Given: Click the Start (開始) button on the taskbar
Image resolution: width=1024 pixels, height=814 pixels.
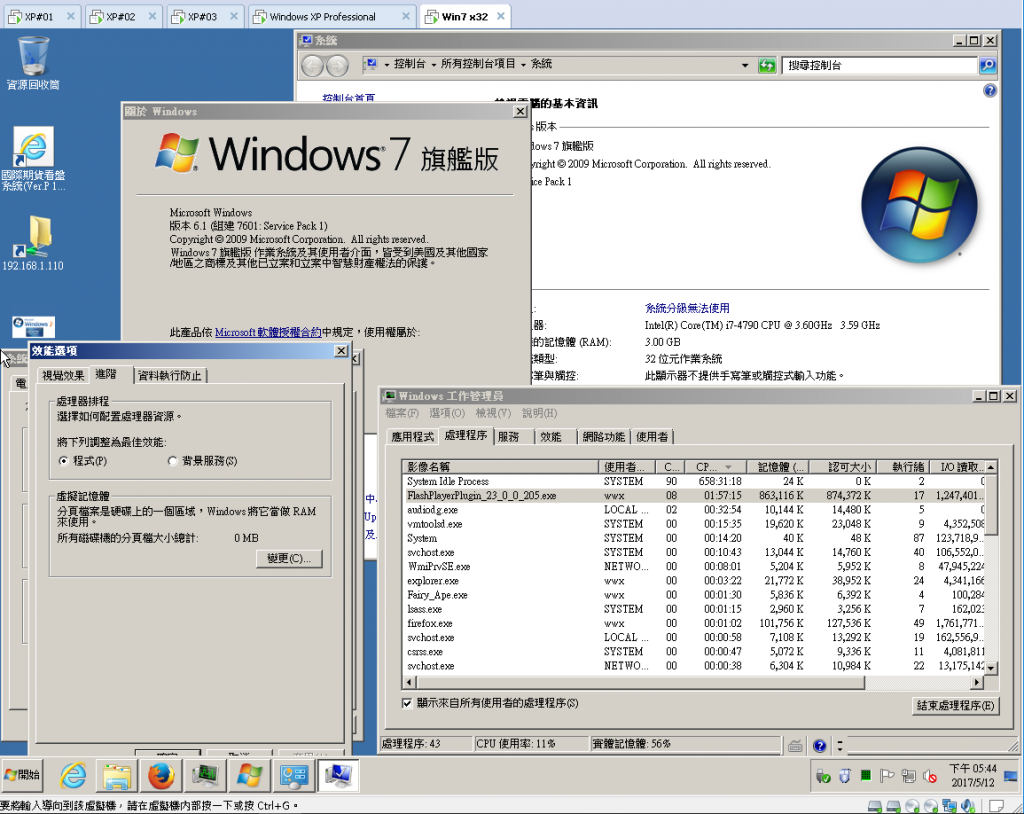Looking at the screenshot, I should [22, 775].
